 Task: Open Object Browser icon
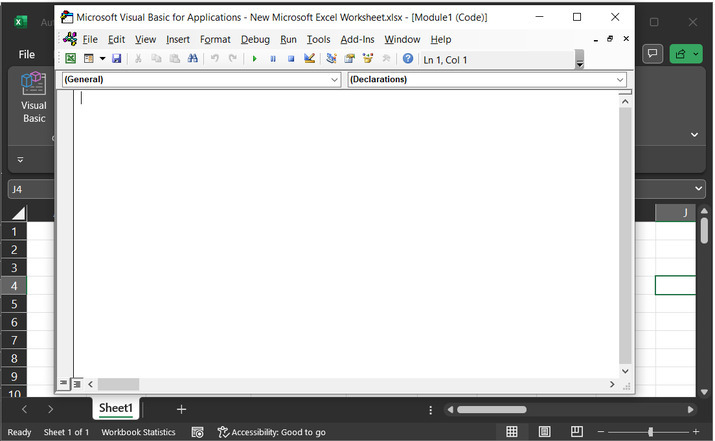pos(368,58)
